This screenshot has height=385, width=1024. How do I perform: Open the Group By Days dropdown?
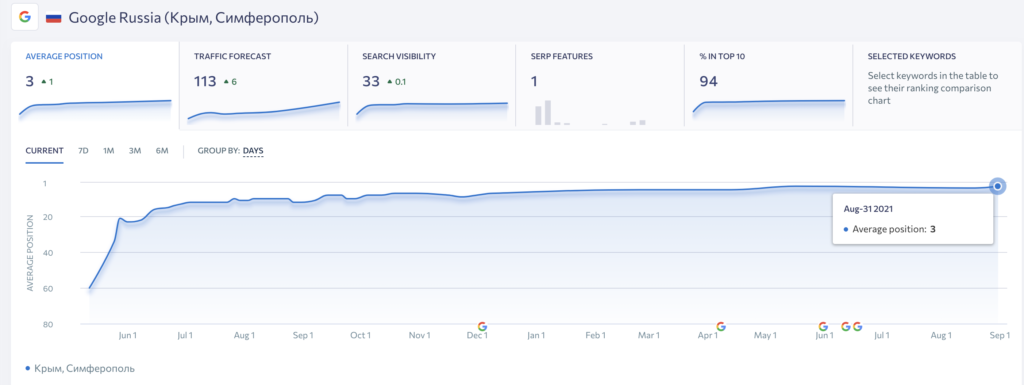click(x=253, y=151)
